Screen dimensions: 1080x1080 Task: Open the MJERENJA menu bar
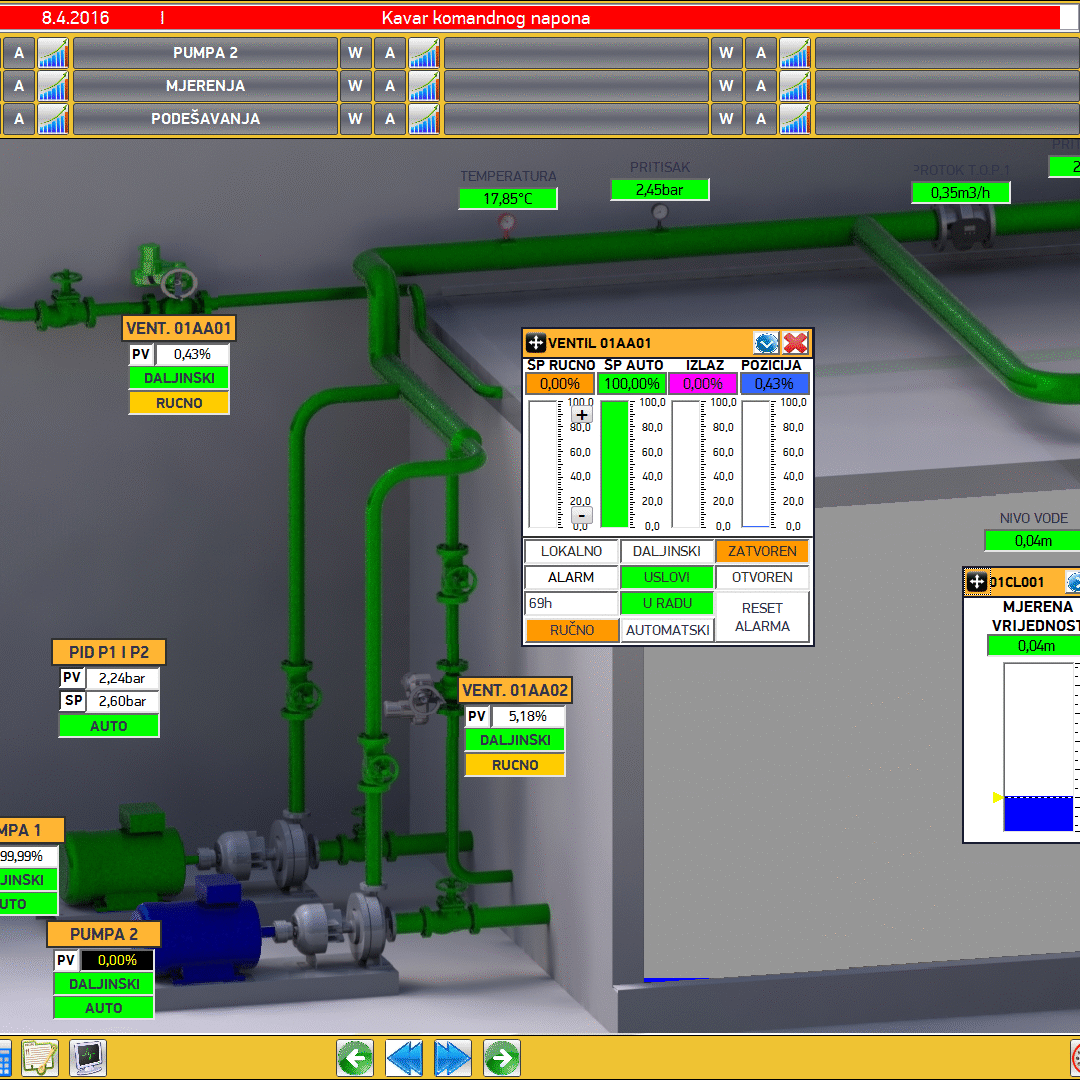click(205, 86)
